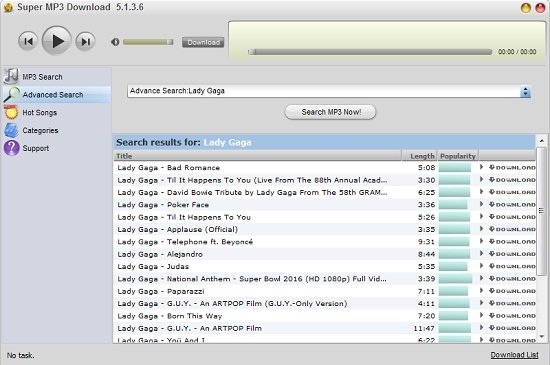Sort results by Title column
Screen dimensions: 550x365
[257, 156]
